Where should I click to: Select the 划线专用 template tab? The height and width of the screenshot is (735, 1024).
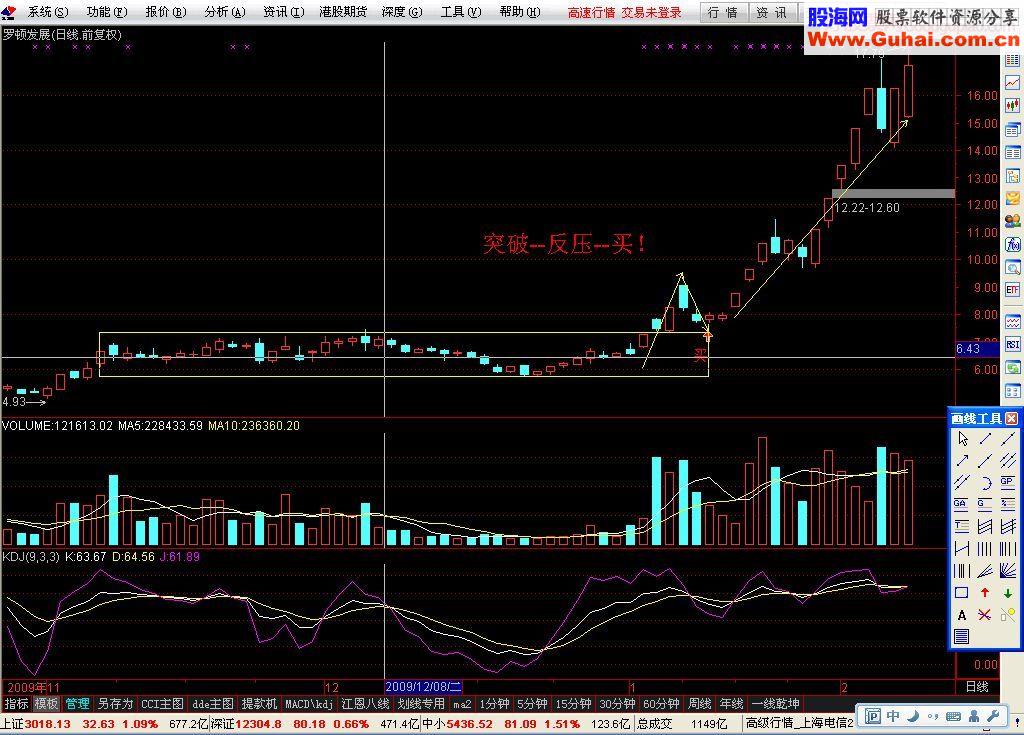(x=421, y=704)
